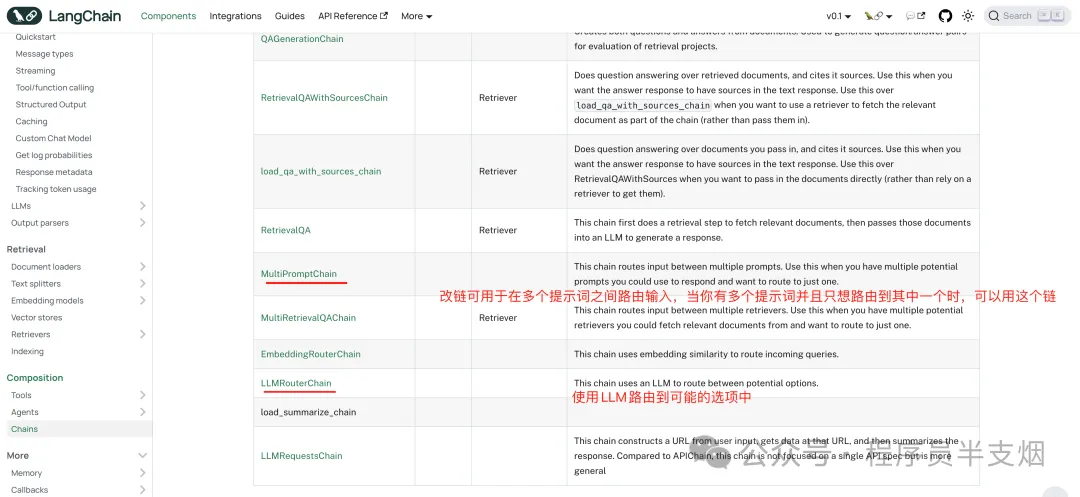Open the v0.1 version dropdown
This screenshot has width=1080, height=497.
[838, 16]
